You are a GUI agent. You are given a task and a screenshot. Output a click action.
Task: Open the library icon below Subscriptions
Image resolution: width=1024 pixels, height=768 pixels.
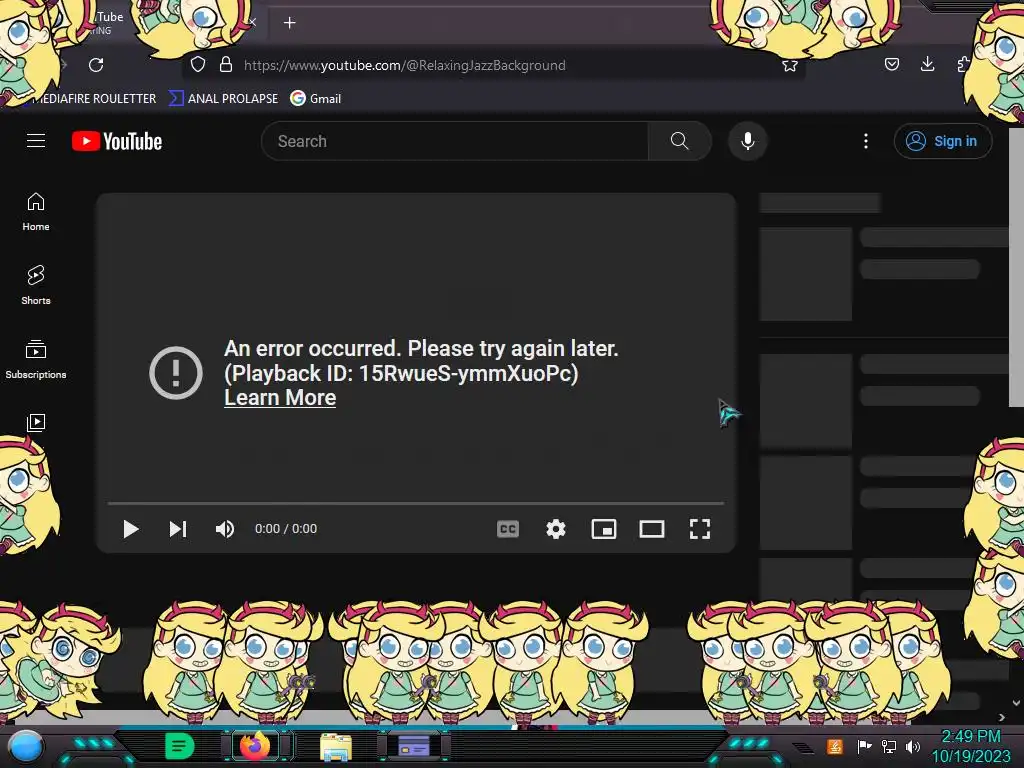(x=36, y=423)
